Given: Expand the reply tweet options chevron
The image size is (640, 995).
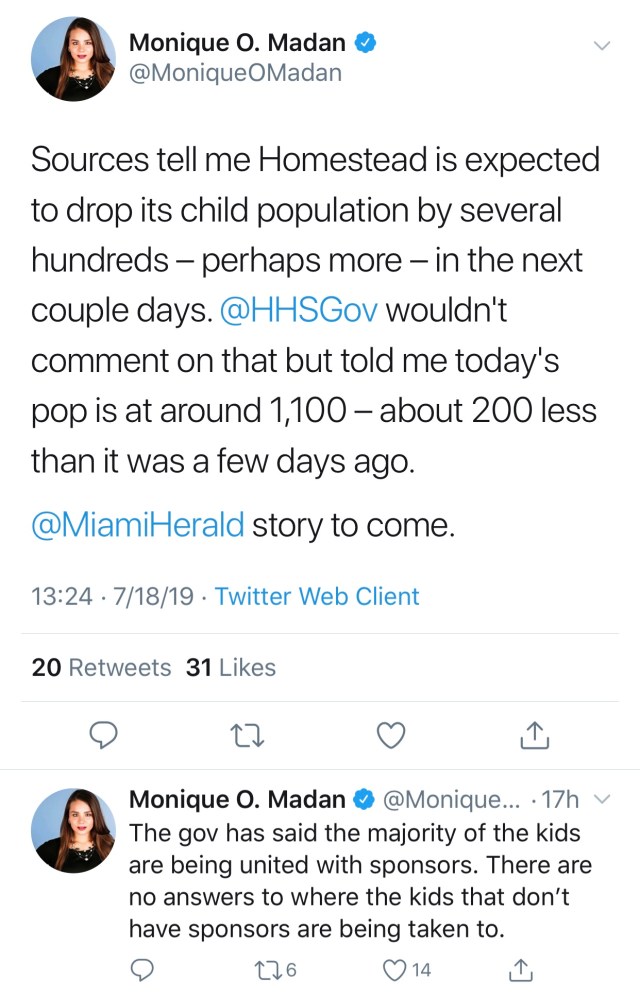Looking at the screenshot, I should coord(601,800).
